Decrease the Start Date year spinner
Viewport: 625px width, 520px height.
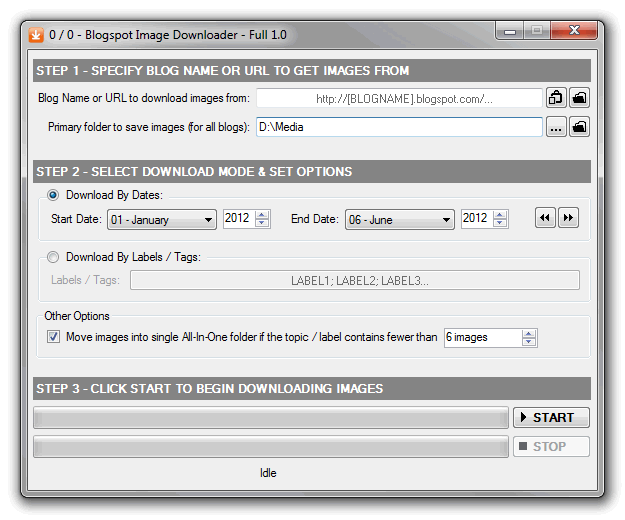pos(262,223)
